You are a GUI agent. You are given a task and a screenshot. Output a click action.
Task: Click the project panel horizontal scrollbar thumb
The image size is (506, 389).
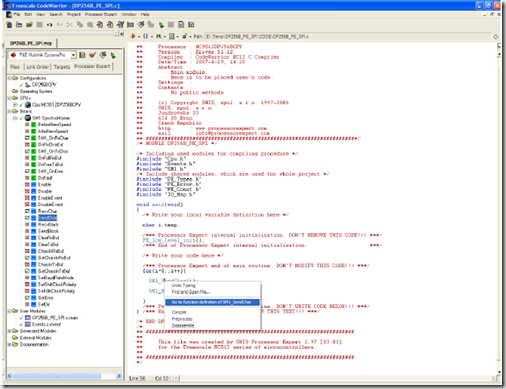[57, 376]
